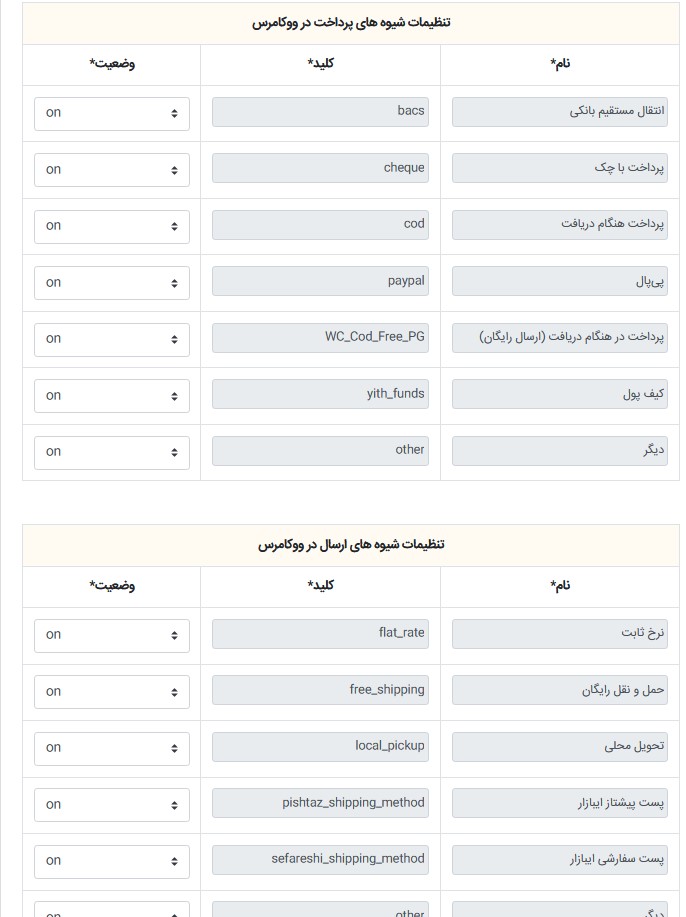686x917 pixels.
Task: Click the name field 'انتقال مستقیم بانکی'
Action: [559, 112]
